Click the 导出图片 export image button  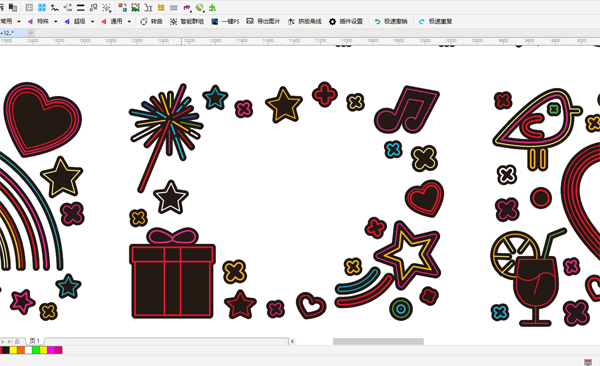(263, 21)
